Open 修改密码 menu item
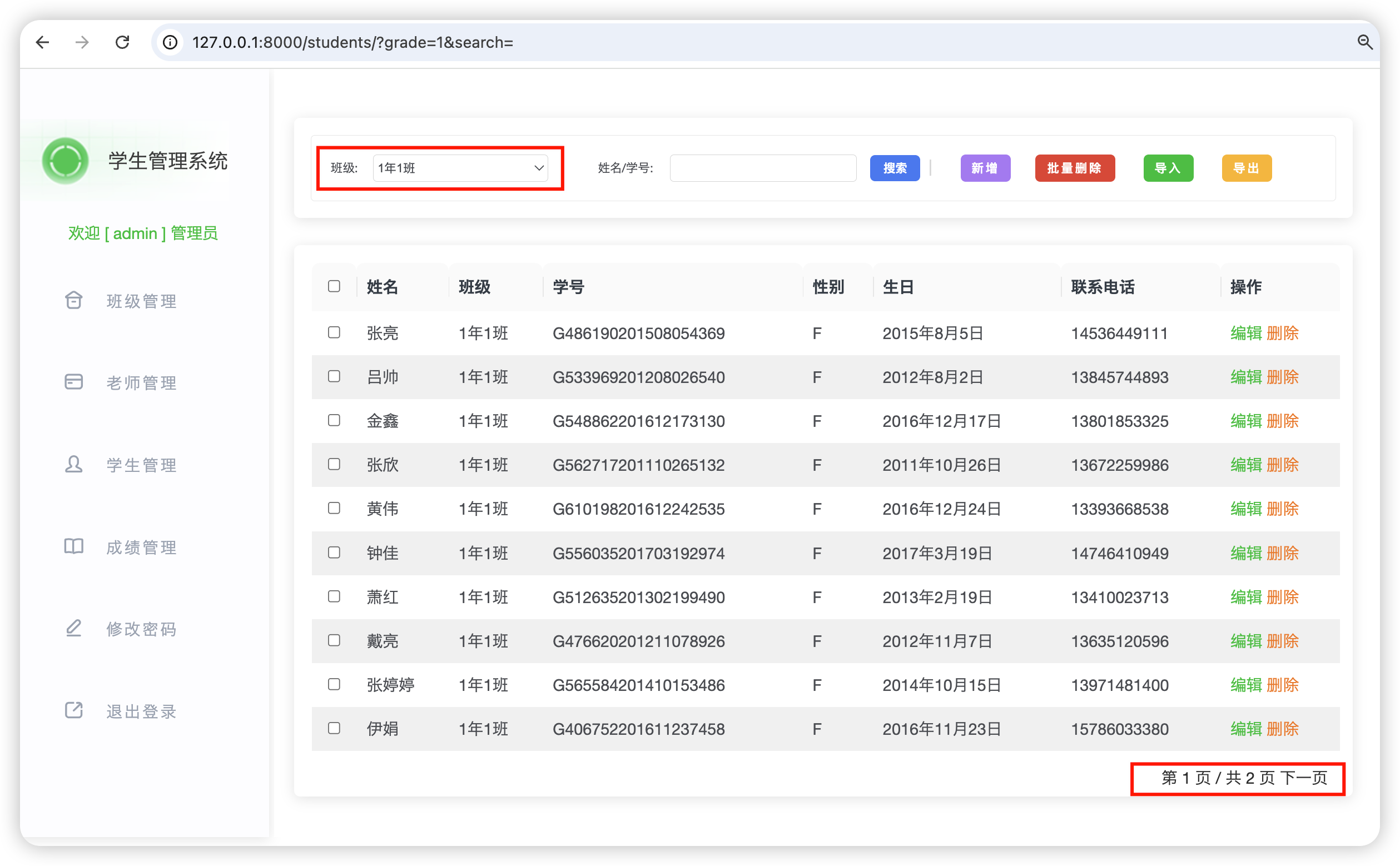 (141, 629)
